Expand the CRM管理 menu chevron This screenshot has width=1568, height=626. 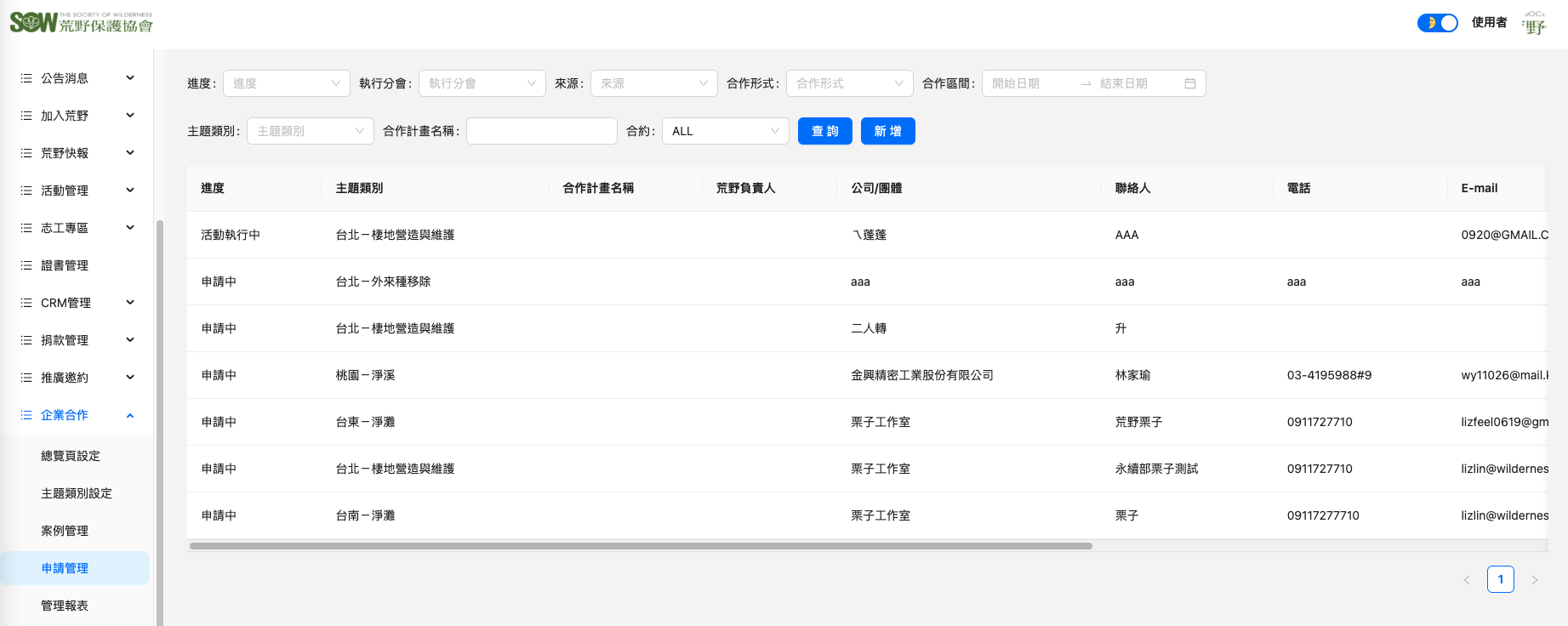130,303
